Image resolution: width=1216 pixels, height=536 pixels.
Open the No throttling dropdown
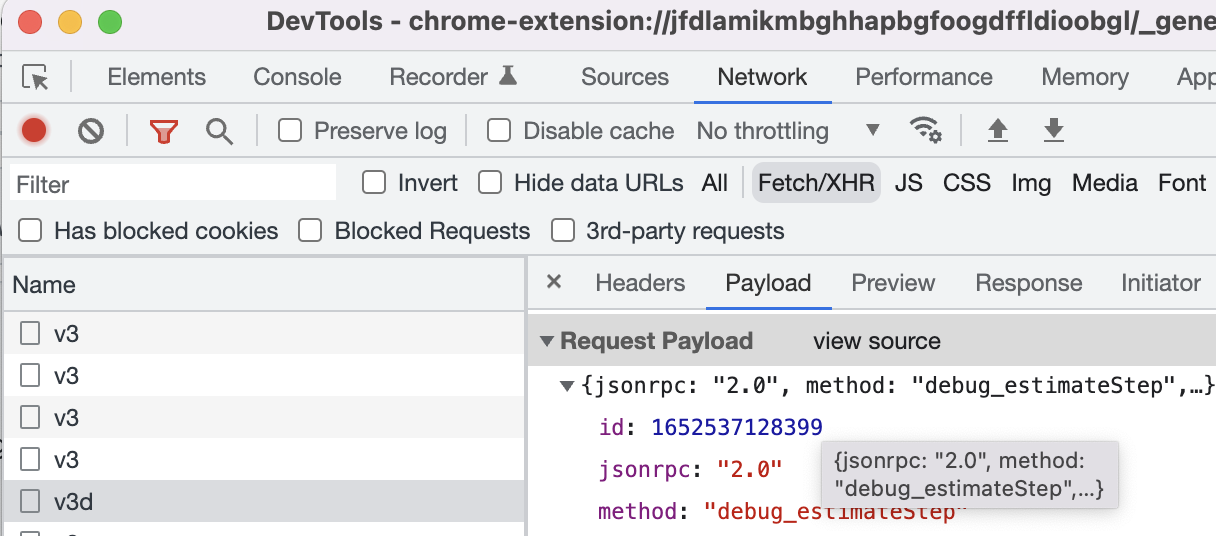point(789,130)
